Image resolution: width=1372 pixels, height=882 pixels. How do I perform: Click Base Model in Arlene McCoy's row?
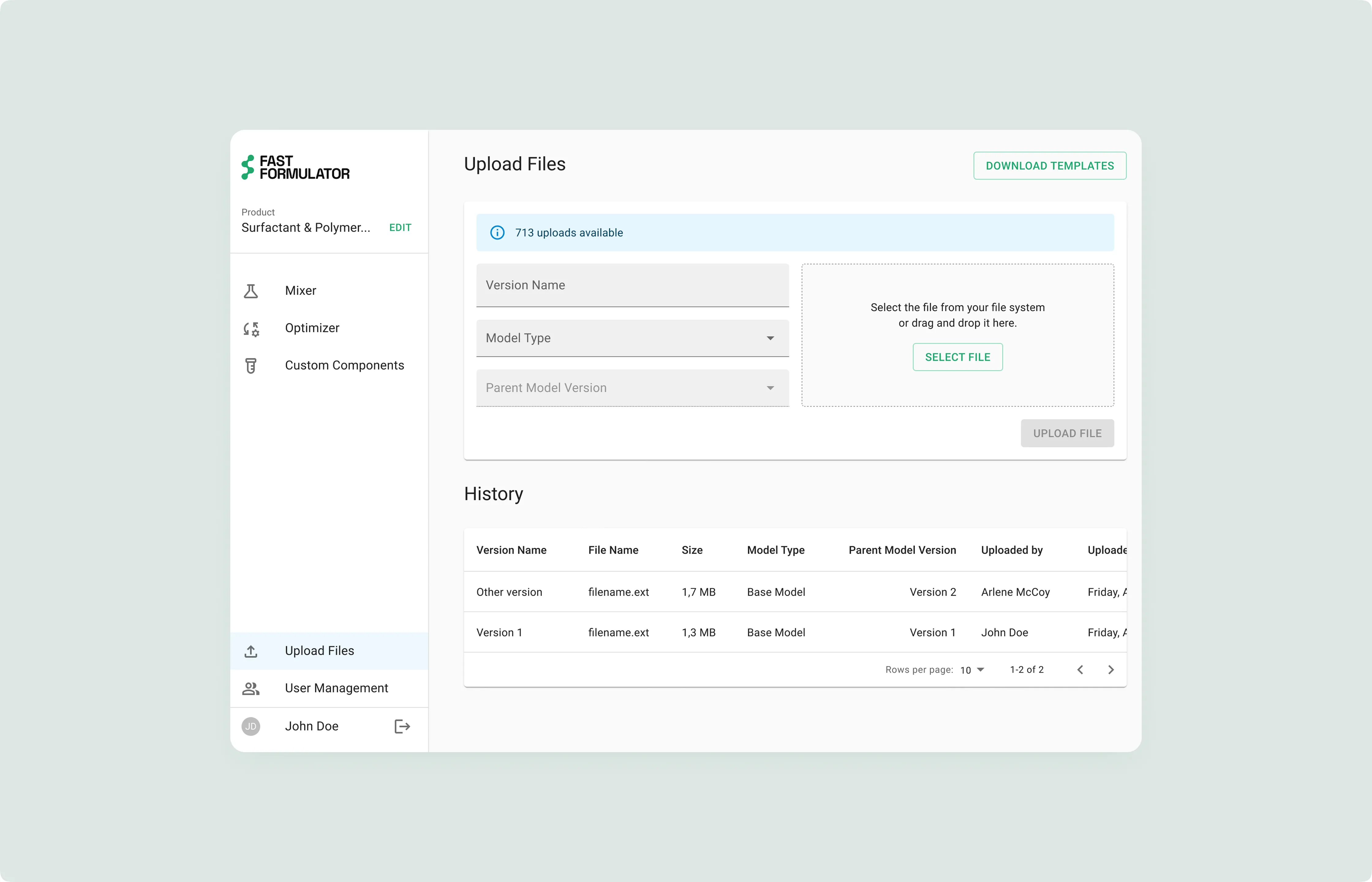tap(775, 592)
